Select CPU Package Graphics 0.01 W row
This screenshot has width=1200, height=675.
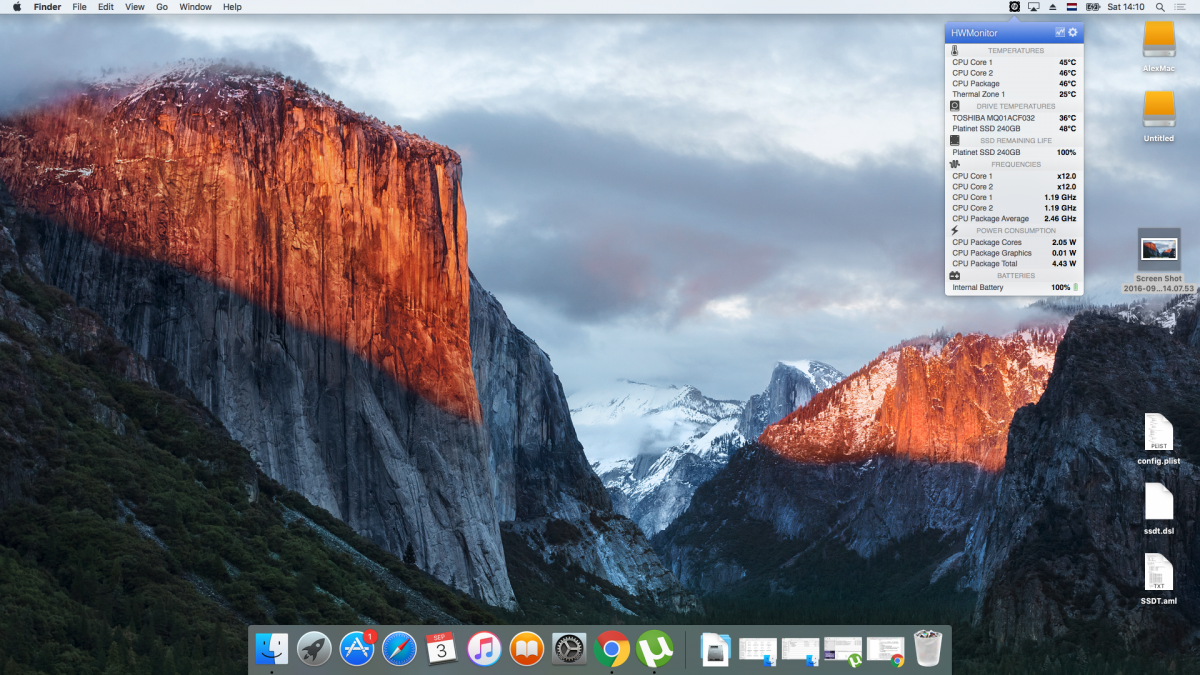pyautogui.click(x=1014, y=253)
